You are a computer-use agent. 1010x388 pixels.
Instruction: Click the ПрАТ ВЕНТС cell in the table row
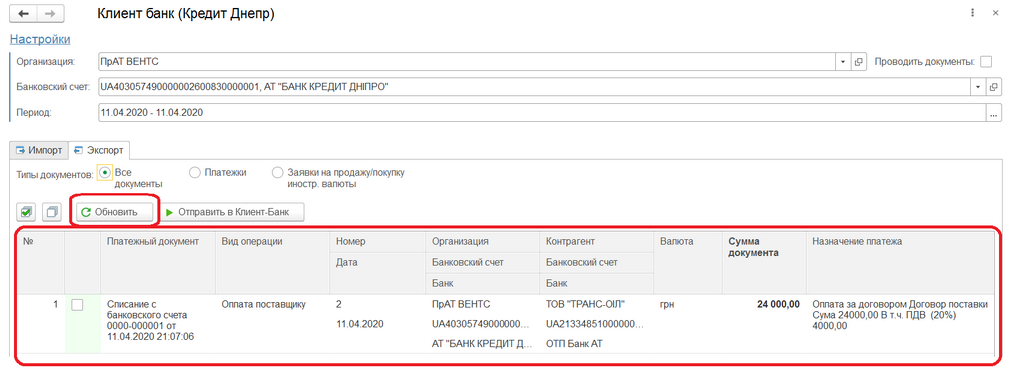tap(482, 304)
